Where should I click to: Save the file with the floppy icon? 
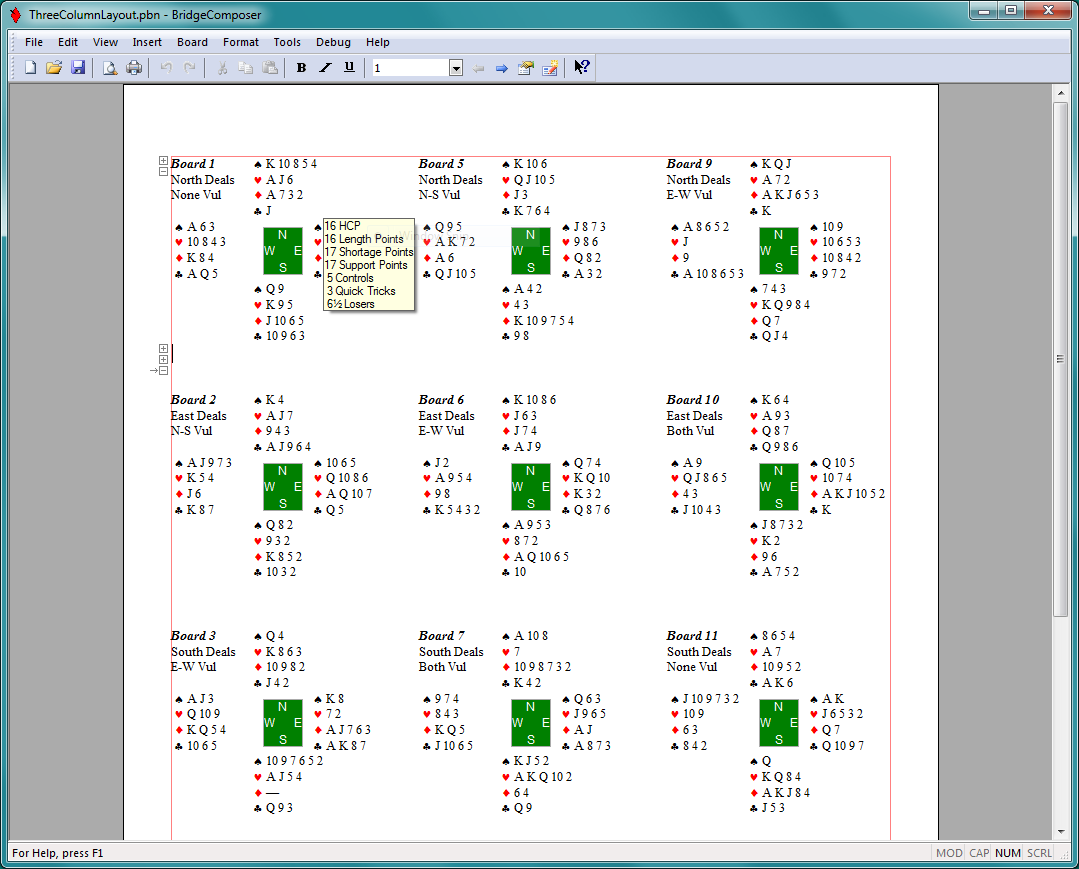pos(78,68)
